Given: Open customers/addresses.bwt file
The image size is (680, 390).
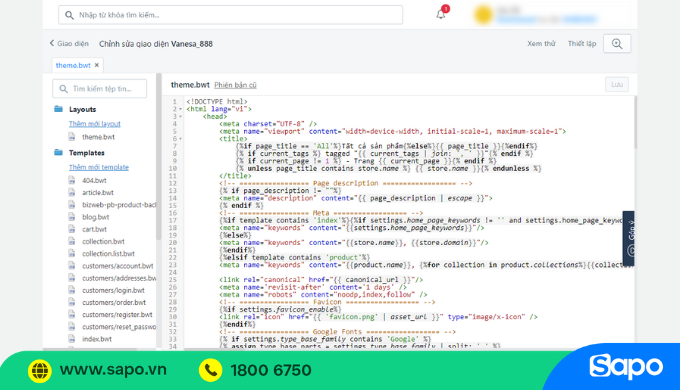Looking at the screenshot, I should pyautogui.click(x=119, y=278).
